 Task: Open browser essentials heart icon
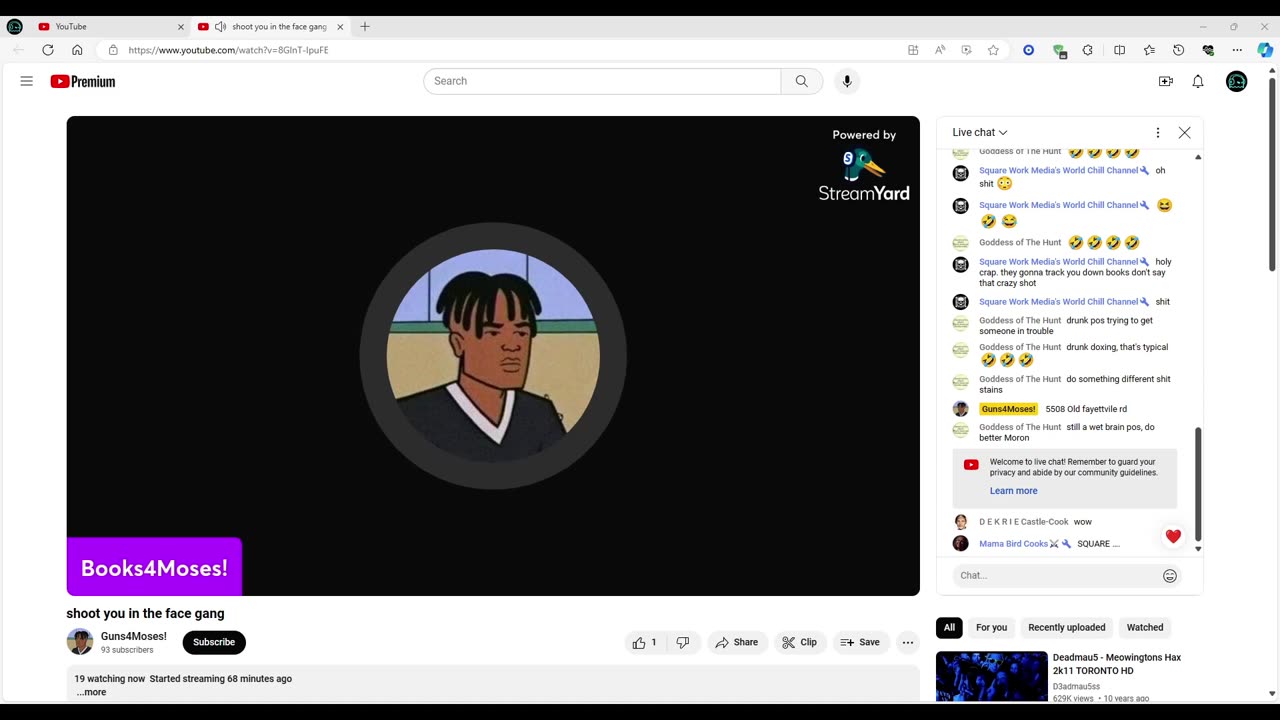(1208, 50)
